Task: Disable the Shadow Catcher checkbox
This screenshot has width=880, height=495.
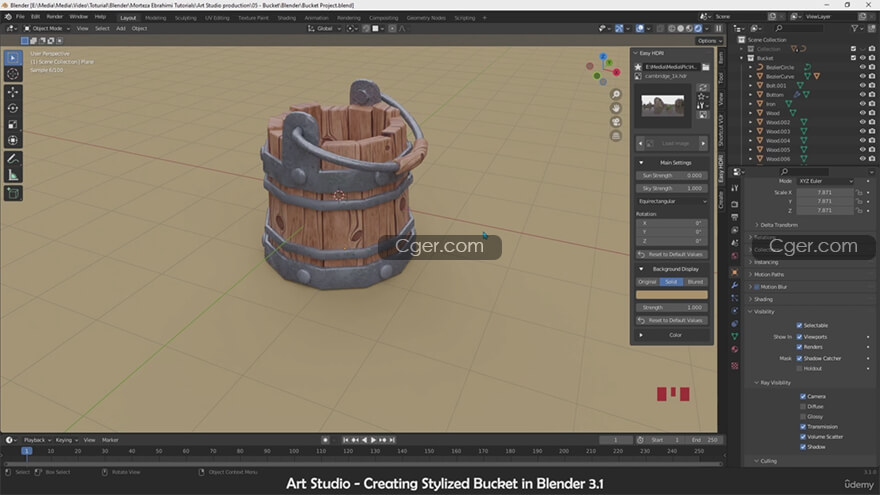Action: pyautogui.click(x=799, y=358)
